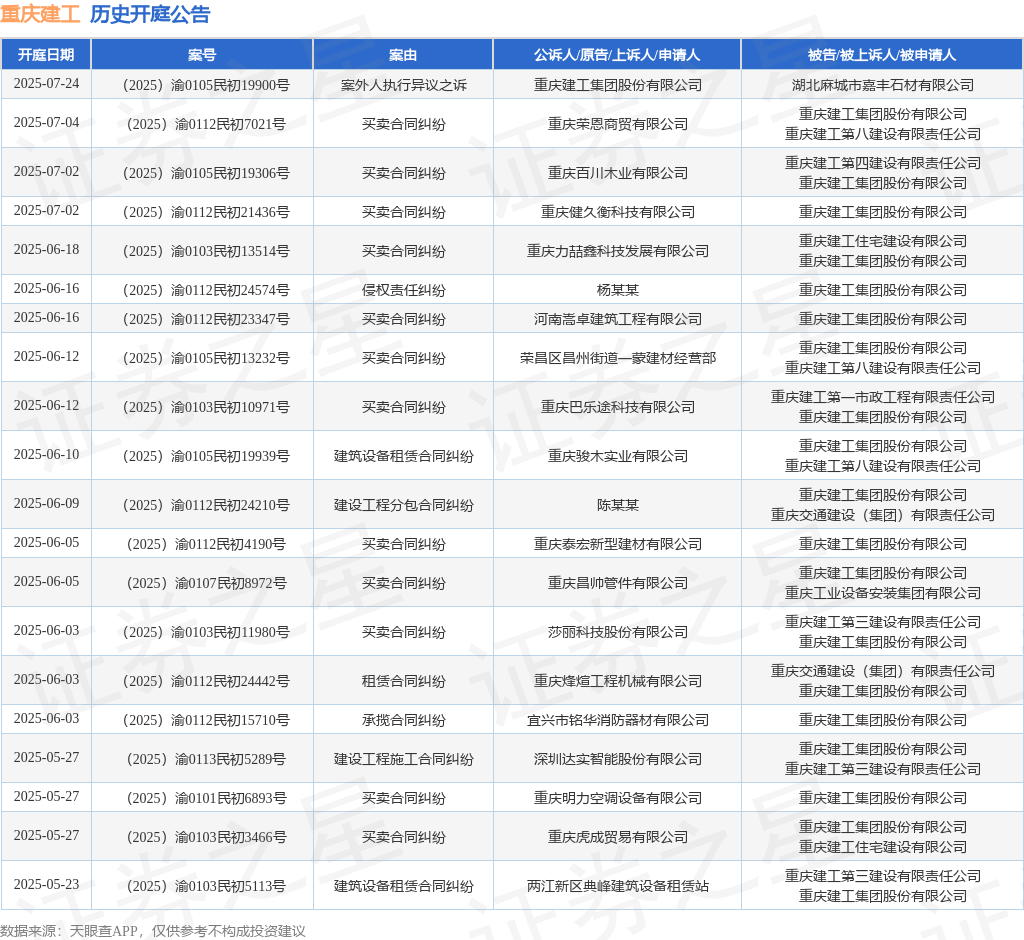Click 重庆百川木业有限公司
1024x940 pixels.
click(x=618, y=172)
